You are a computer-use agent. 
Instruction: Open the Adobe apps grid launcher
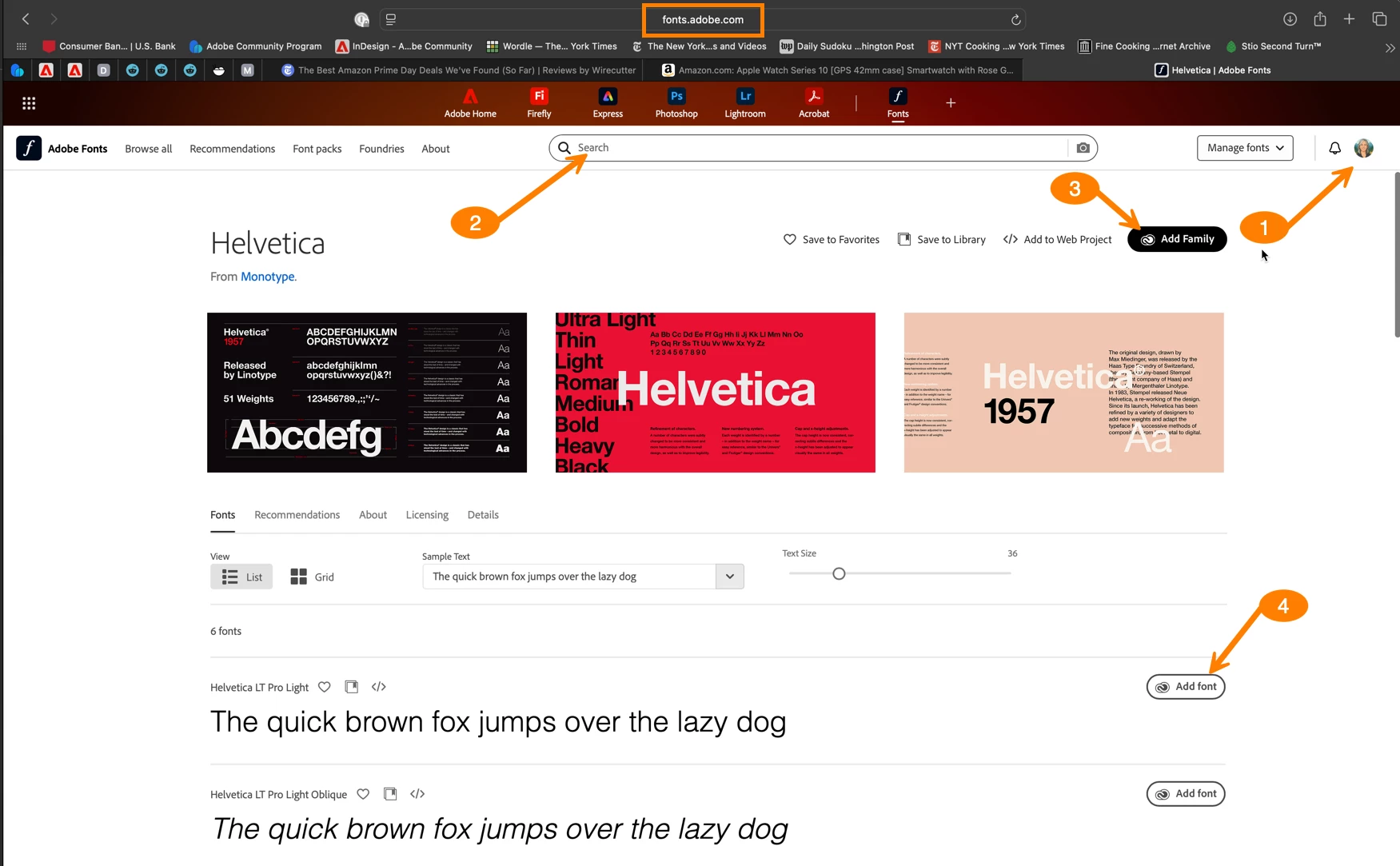[x=29, y=103]
